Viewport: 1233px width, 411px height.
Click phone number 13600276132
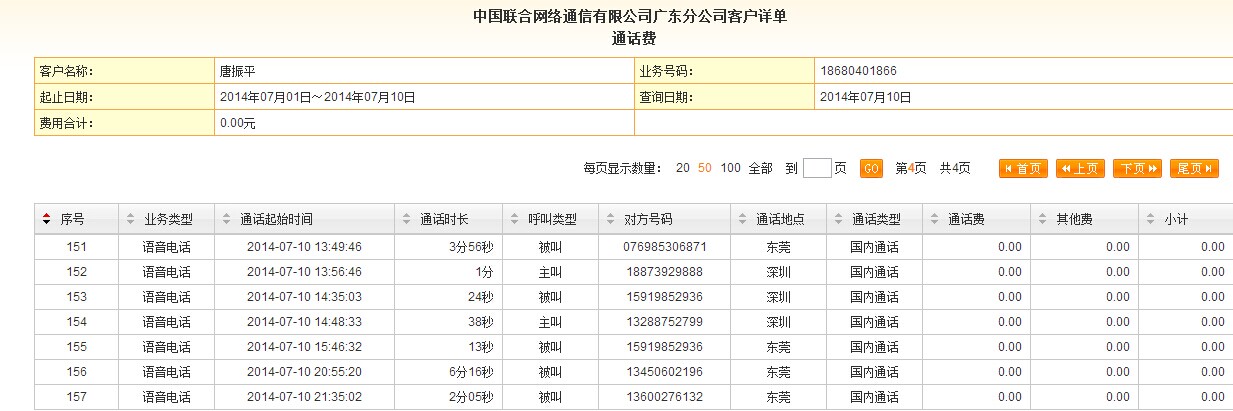[664, 397]
